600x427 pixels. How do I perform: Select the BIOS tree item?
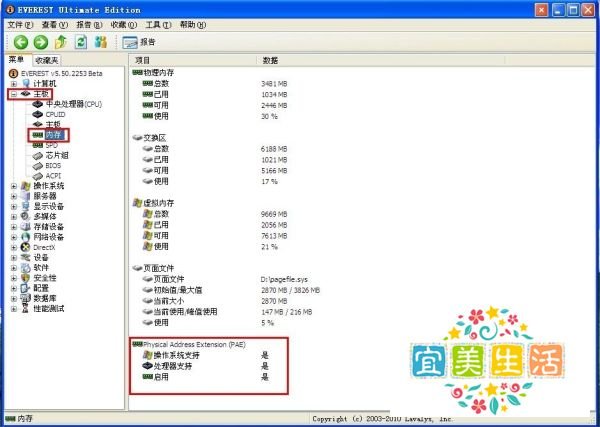(x=53, y=166)
